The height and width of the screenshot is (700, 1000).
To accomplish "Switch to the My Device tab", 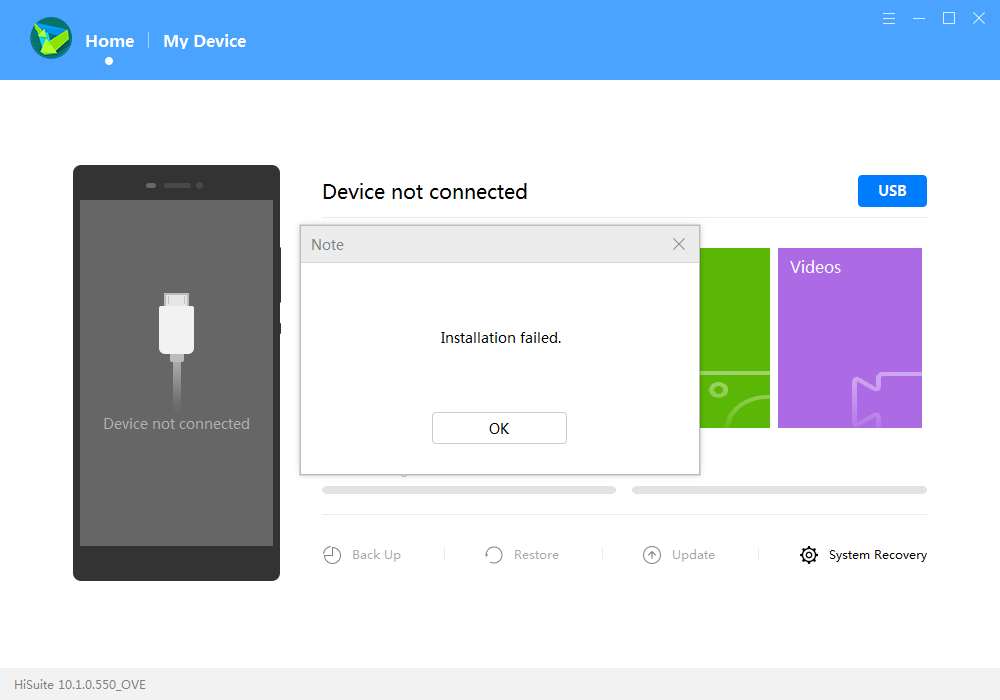I will [205, 41].
